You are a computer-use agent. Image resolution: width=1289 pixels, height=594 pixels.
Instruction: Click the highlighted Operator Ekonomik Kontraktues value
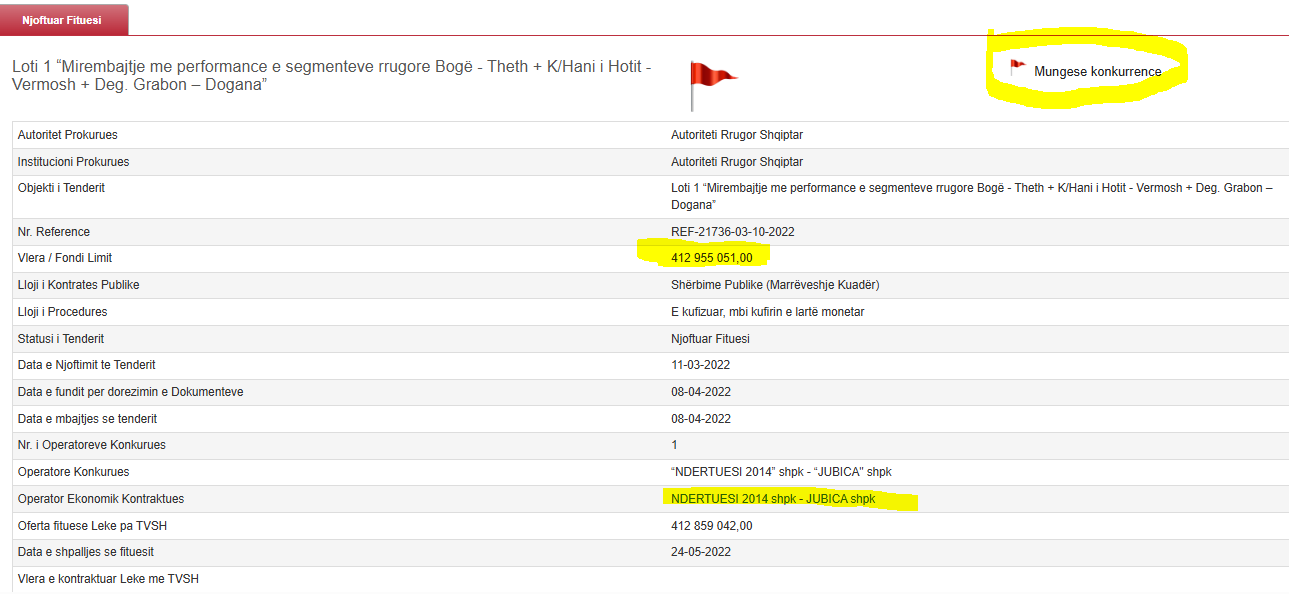(773, 499)
